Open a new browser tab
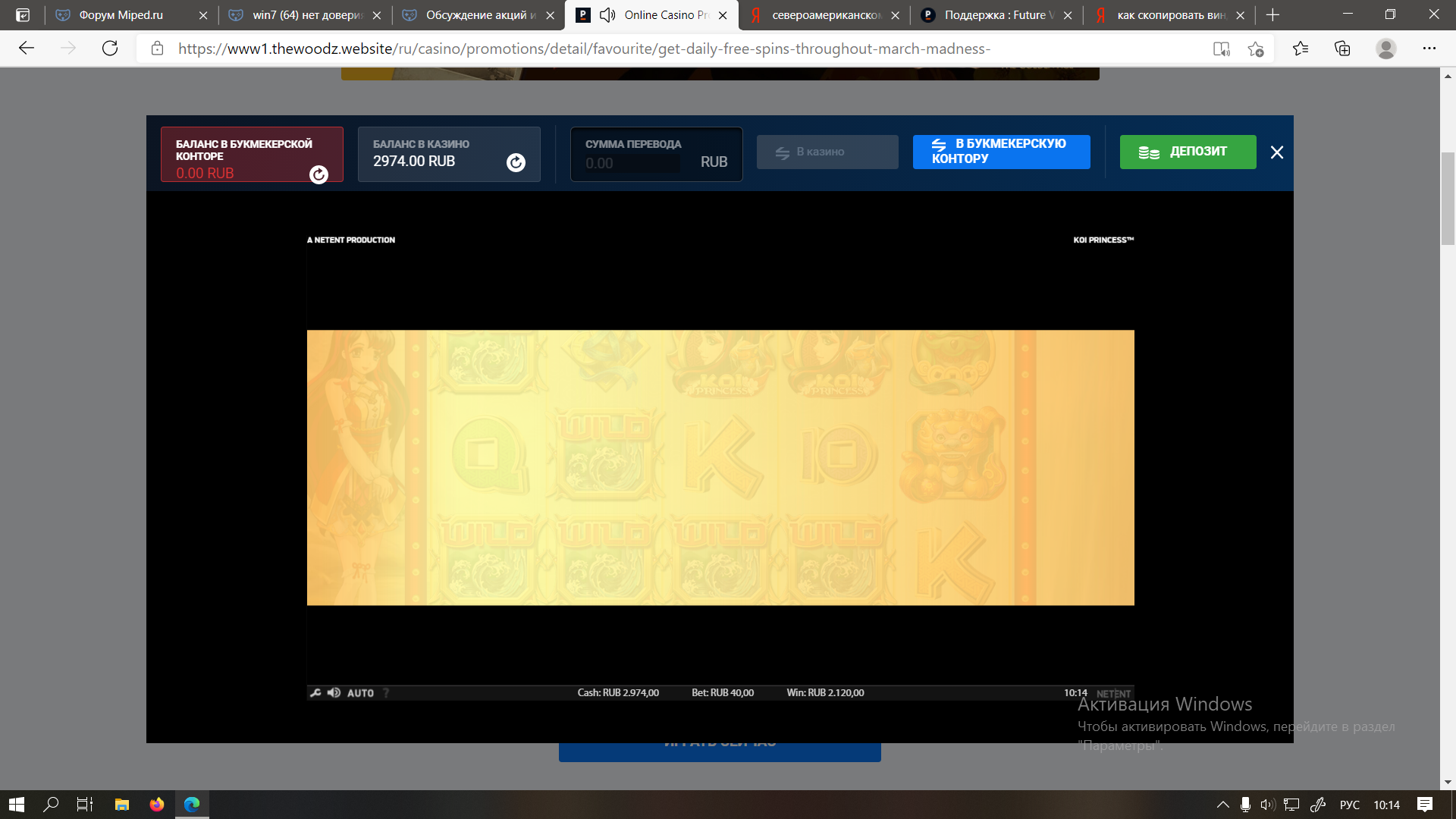The height and width of the screenshot is (819, 1456). coord(1272,15)
